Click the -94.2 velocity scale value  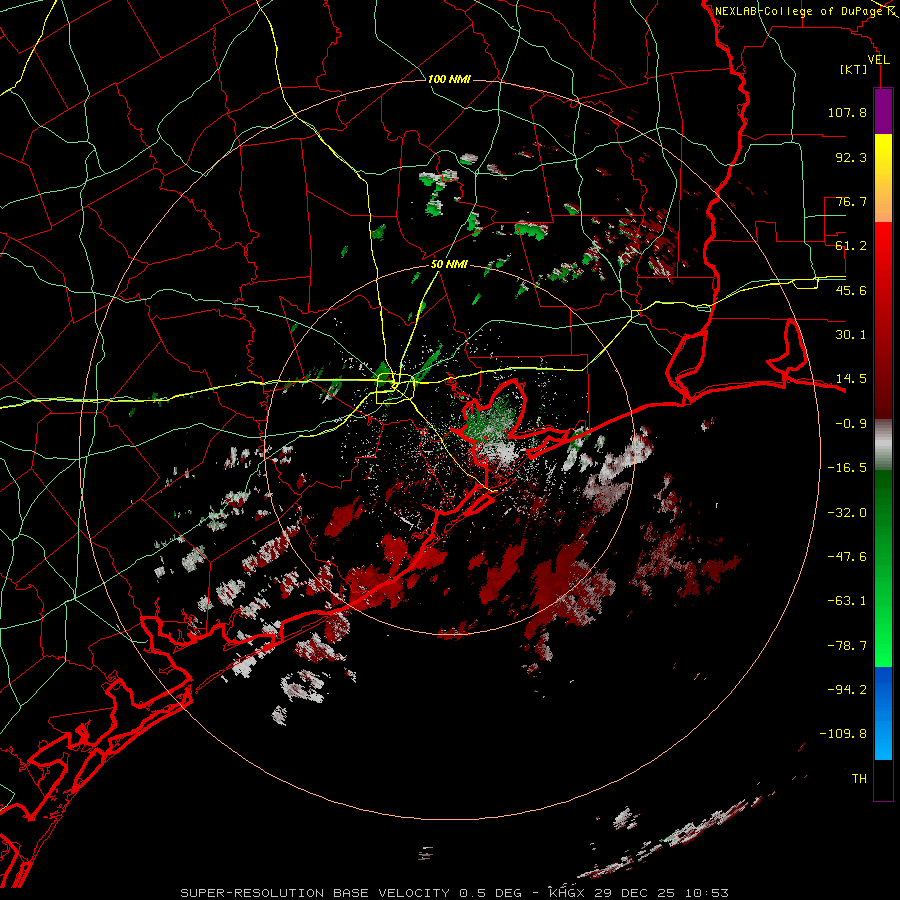tap(847, 690)
